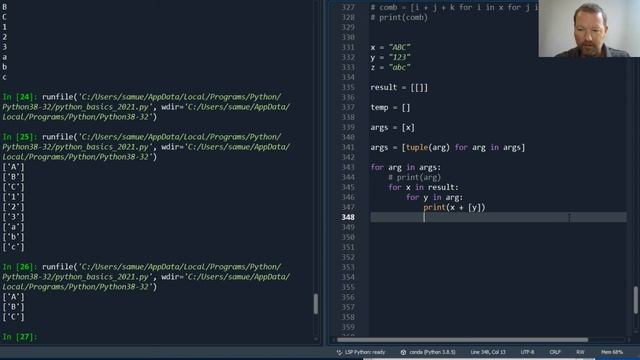Click the CRLF line-ending status entry
640x360 pixels.
click(555, 352)
